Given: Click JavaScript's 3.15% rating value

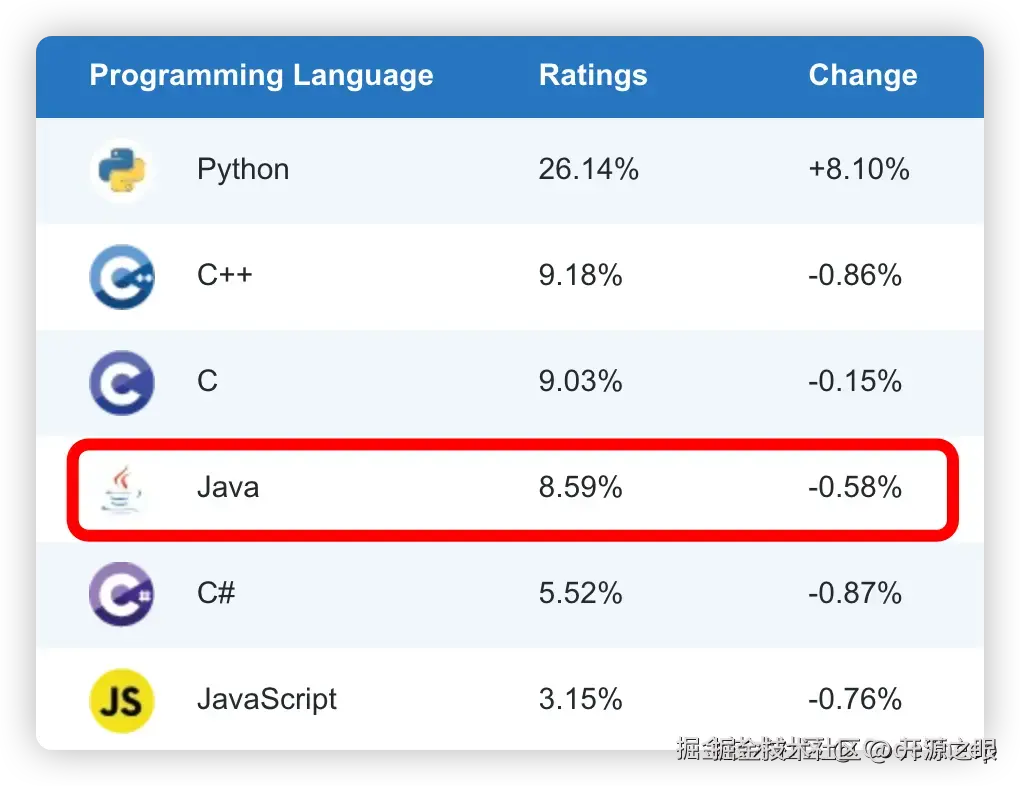Looking at the screenshot, I should [580, 699].
